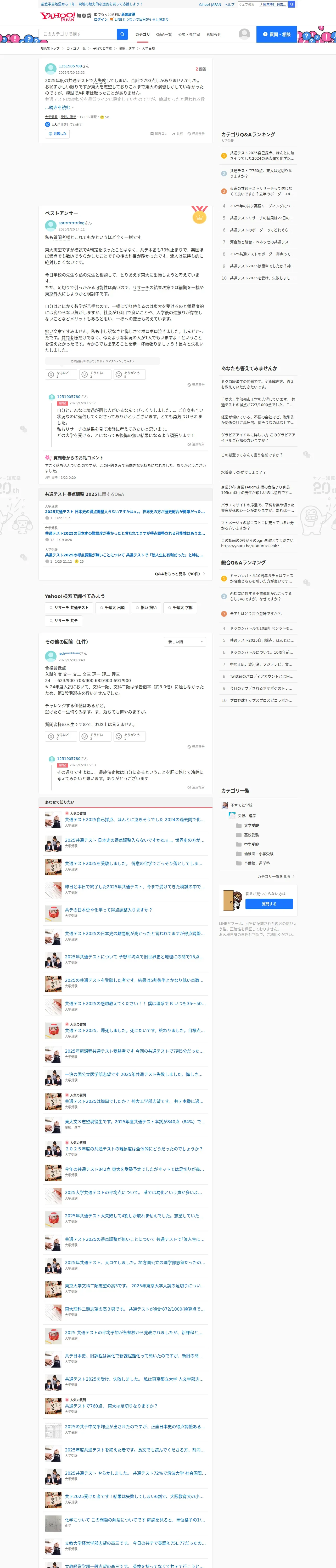336x1568 pixels.
Task: Search Yahoo for リサーチ 共通テスト
Action: tap(68, 608)
